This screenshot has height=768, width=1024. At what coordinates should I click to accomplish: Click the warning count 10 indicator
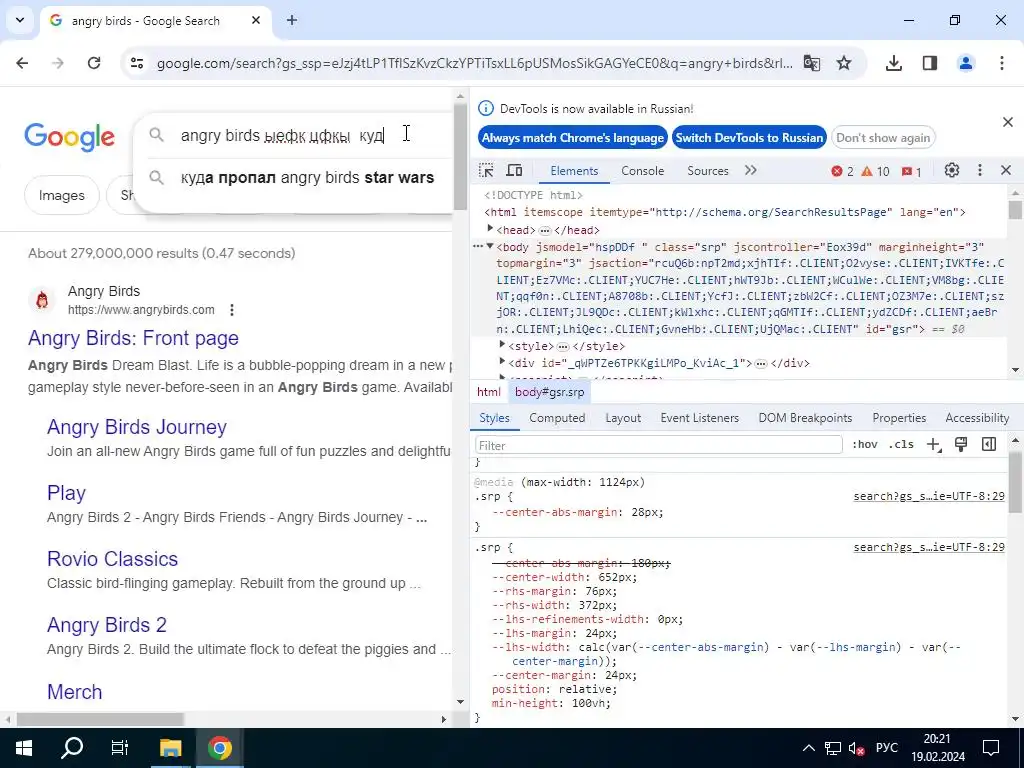[x=875, y=172]
